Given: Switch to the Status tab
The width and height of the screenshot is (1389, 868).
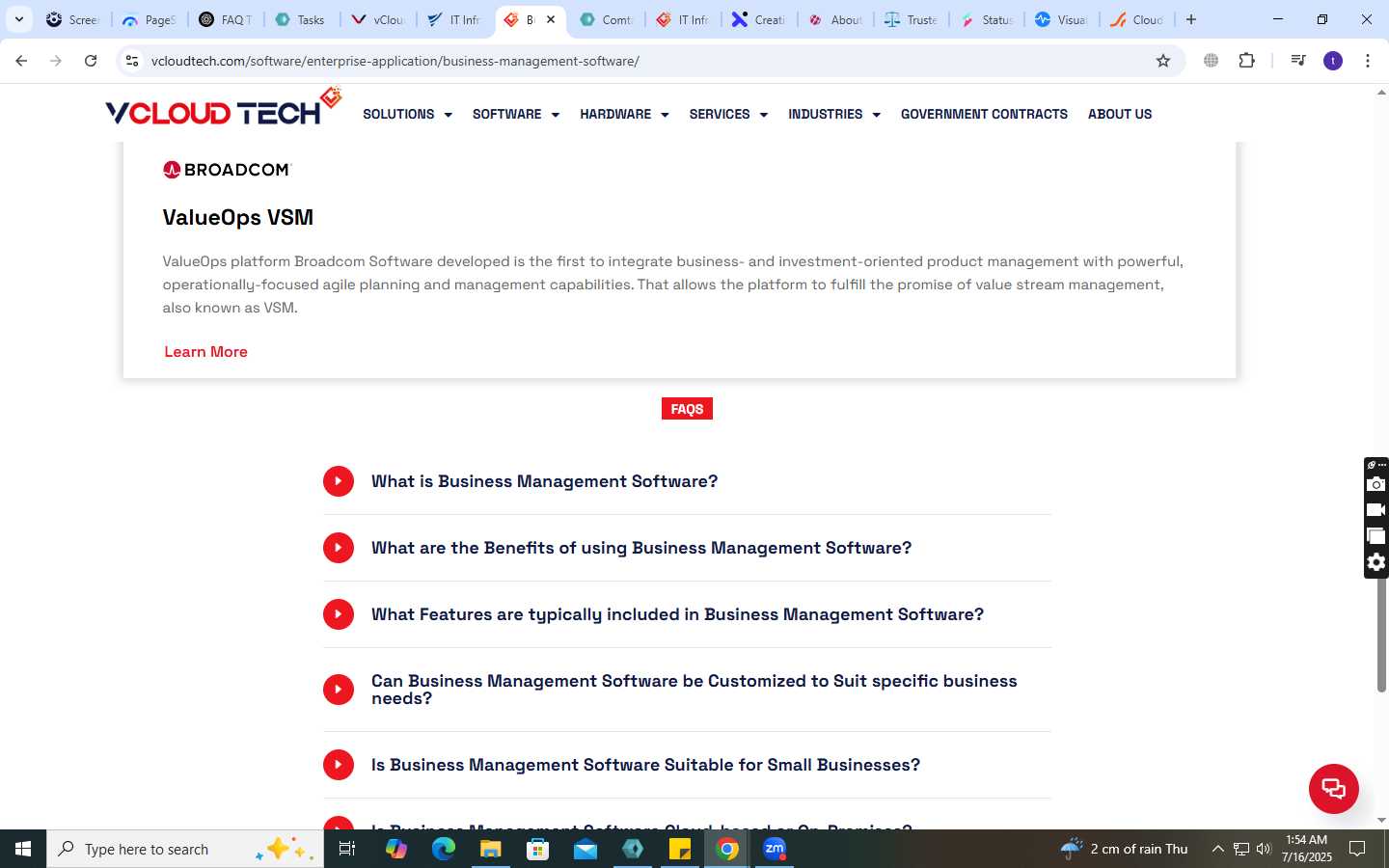Looking at the screenshot, I should click(x=987, y=19).
